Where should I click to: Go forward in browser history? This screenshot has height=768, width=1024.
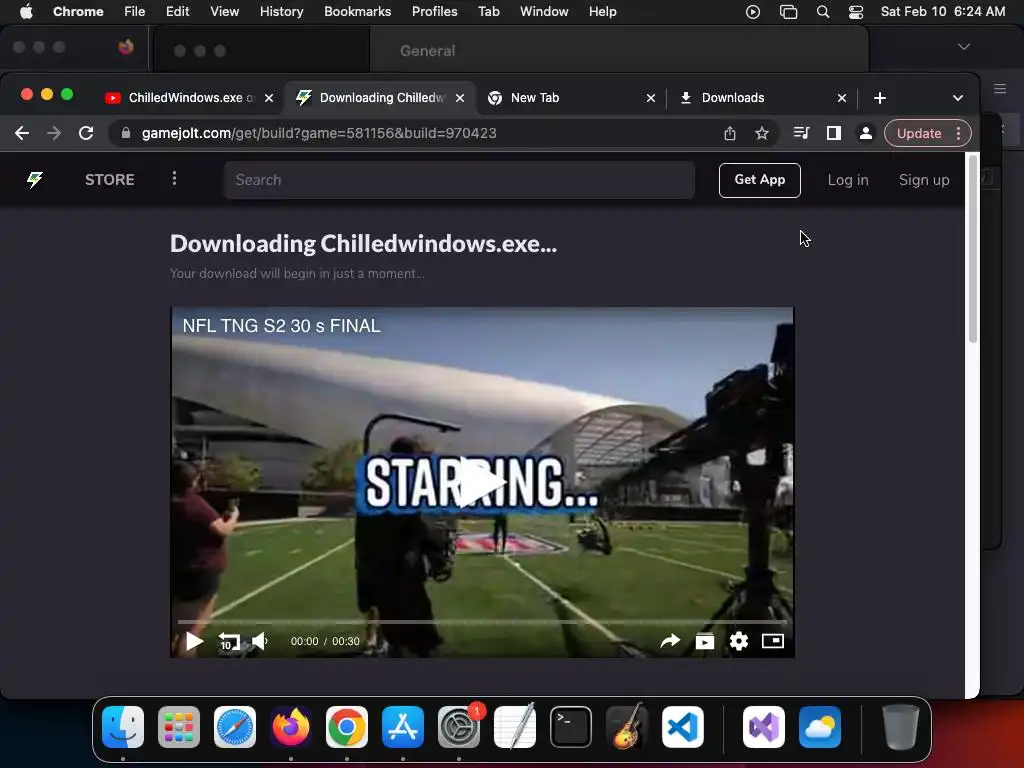pyautogui.click(x=54, y=133)
